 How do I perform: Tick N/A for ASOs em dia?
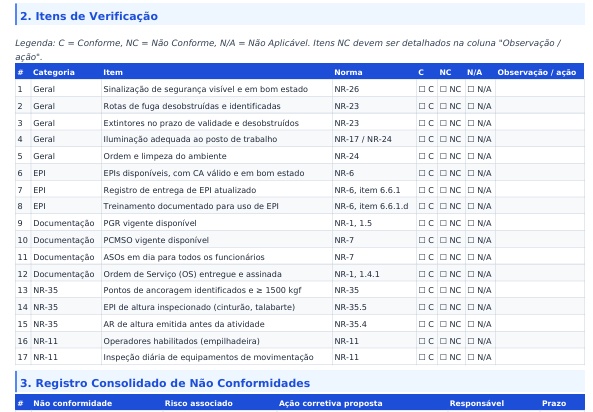click(471, 257)
